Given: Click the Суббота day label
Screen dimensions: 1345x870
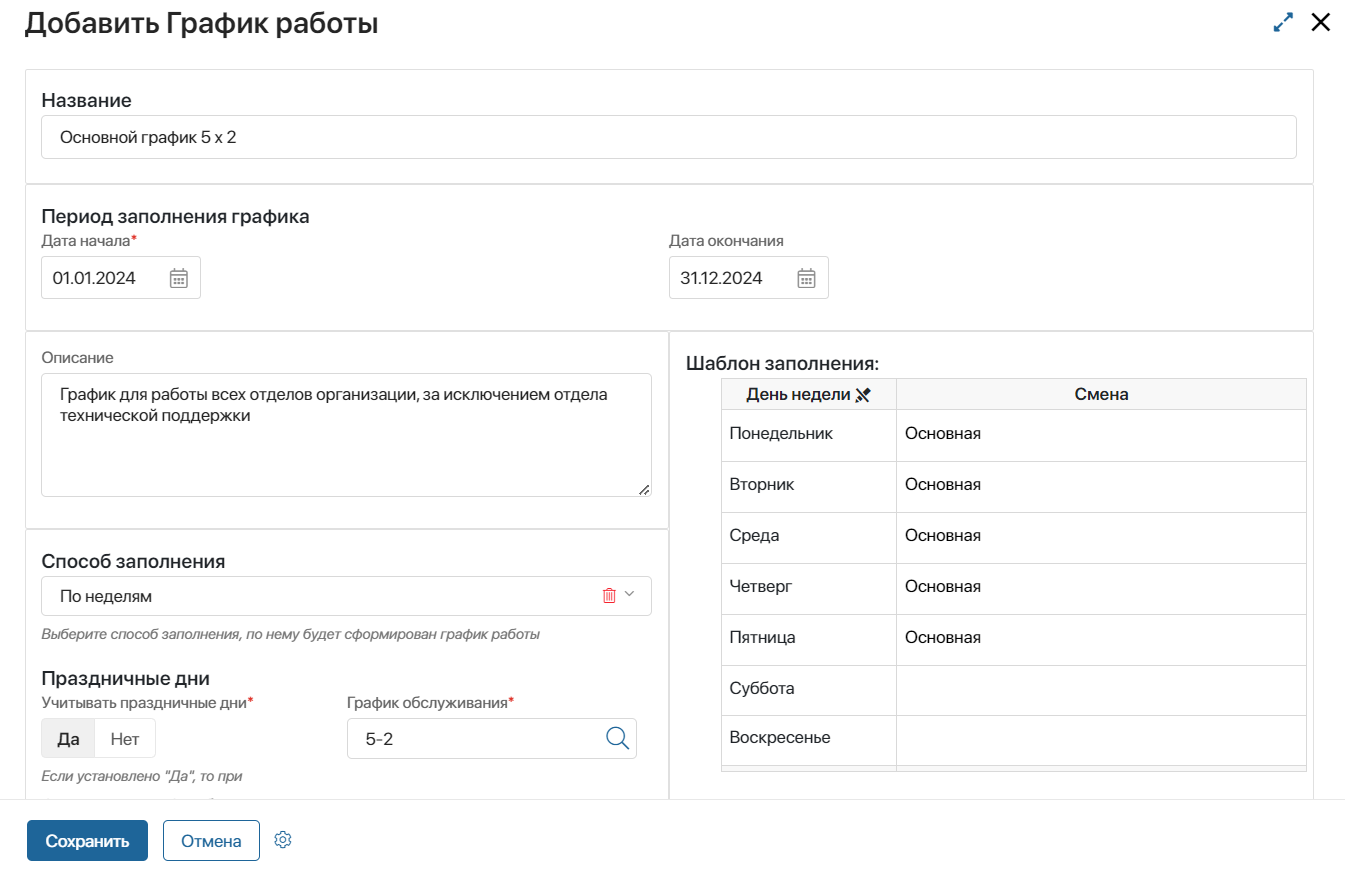Looking at the screenshot, I should (762, 689).
